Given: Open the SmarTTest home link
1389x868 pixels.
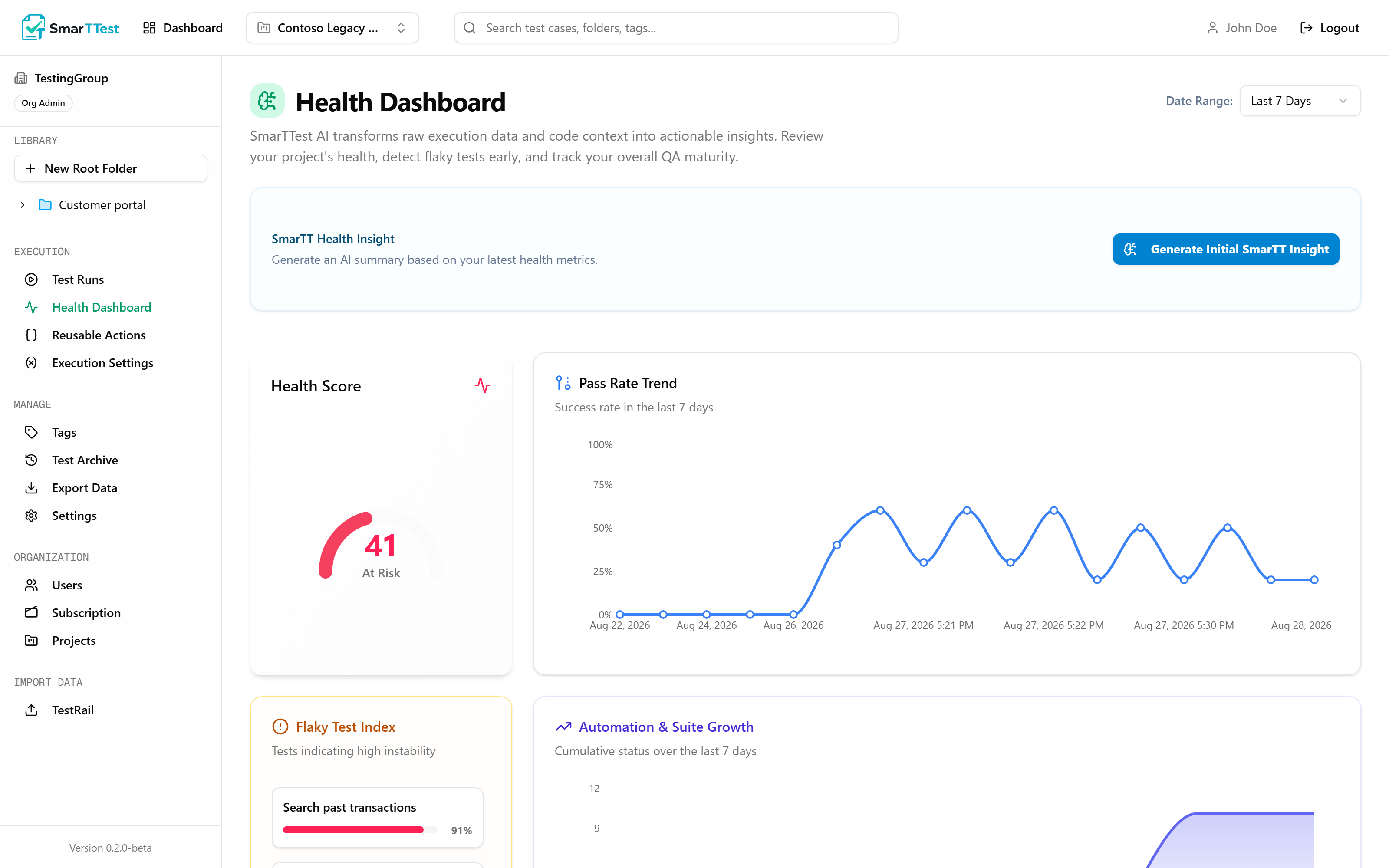Looking at the screenshot, I should pos(70,27).
